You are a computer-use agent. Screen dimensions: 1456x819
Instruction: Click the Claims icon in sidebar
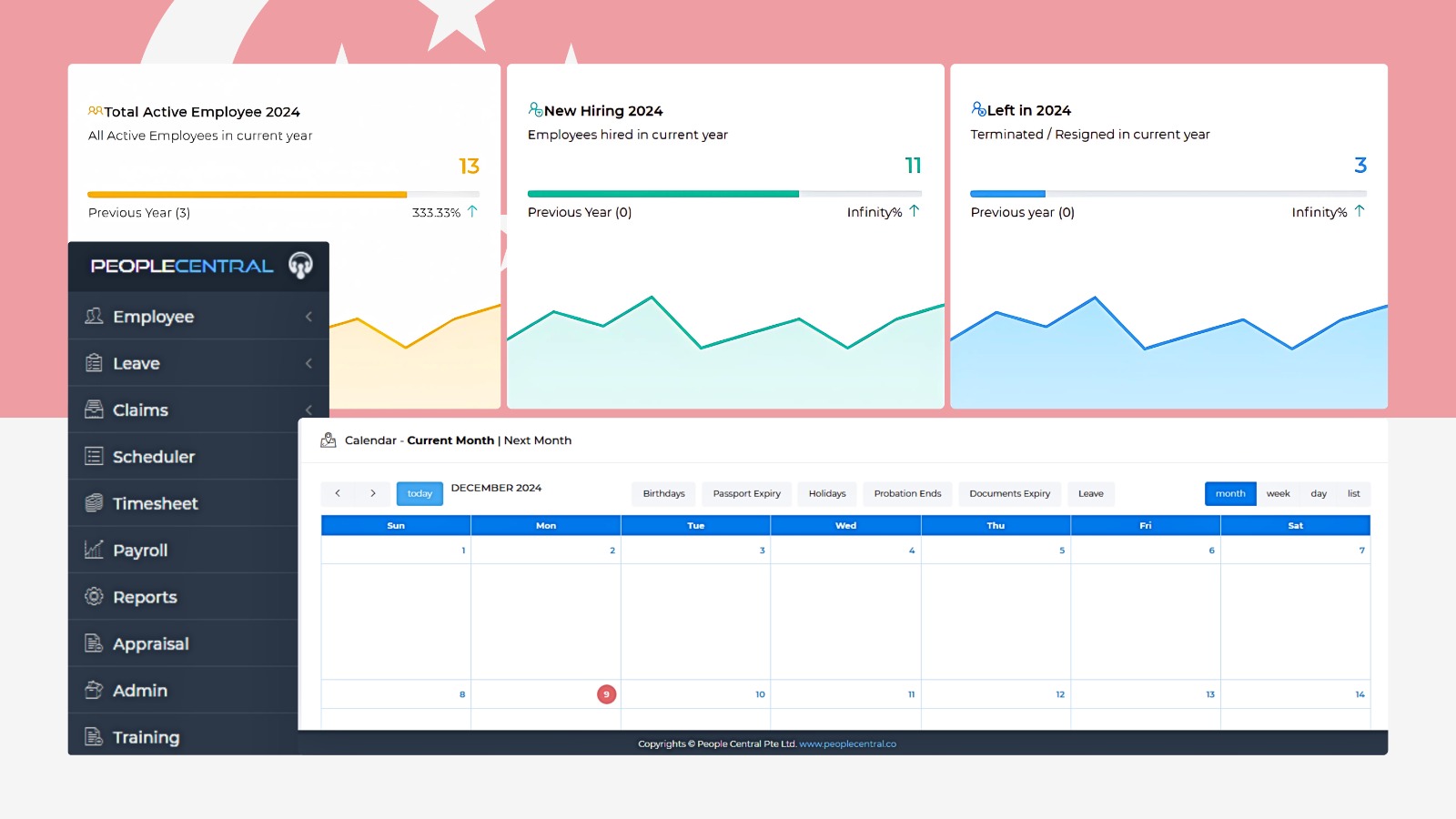(94, 409)
